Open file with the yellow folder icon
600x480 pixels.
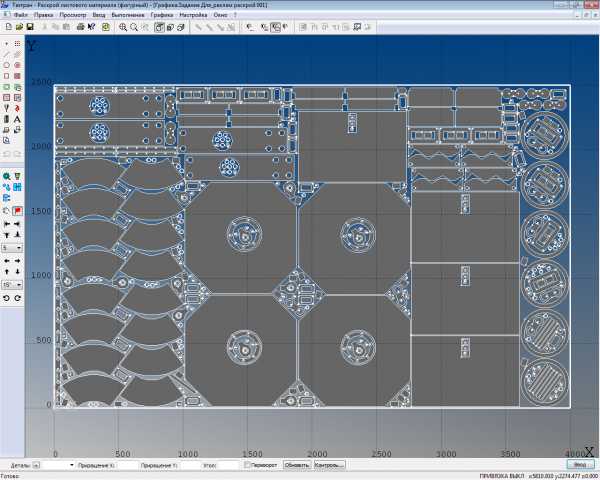click(x=19, y=27)
